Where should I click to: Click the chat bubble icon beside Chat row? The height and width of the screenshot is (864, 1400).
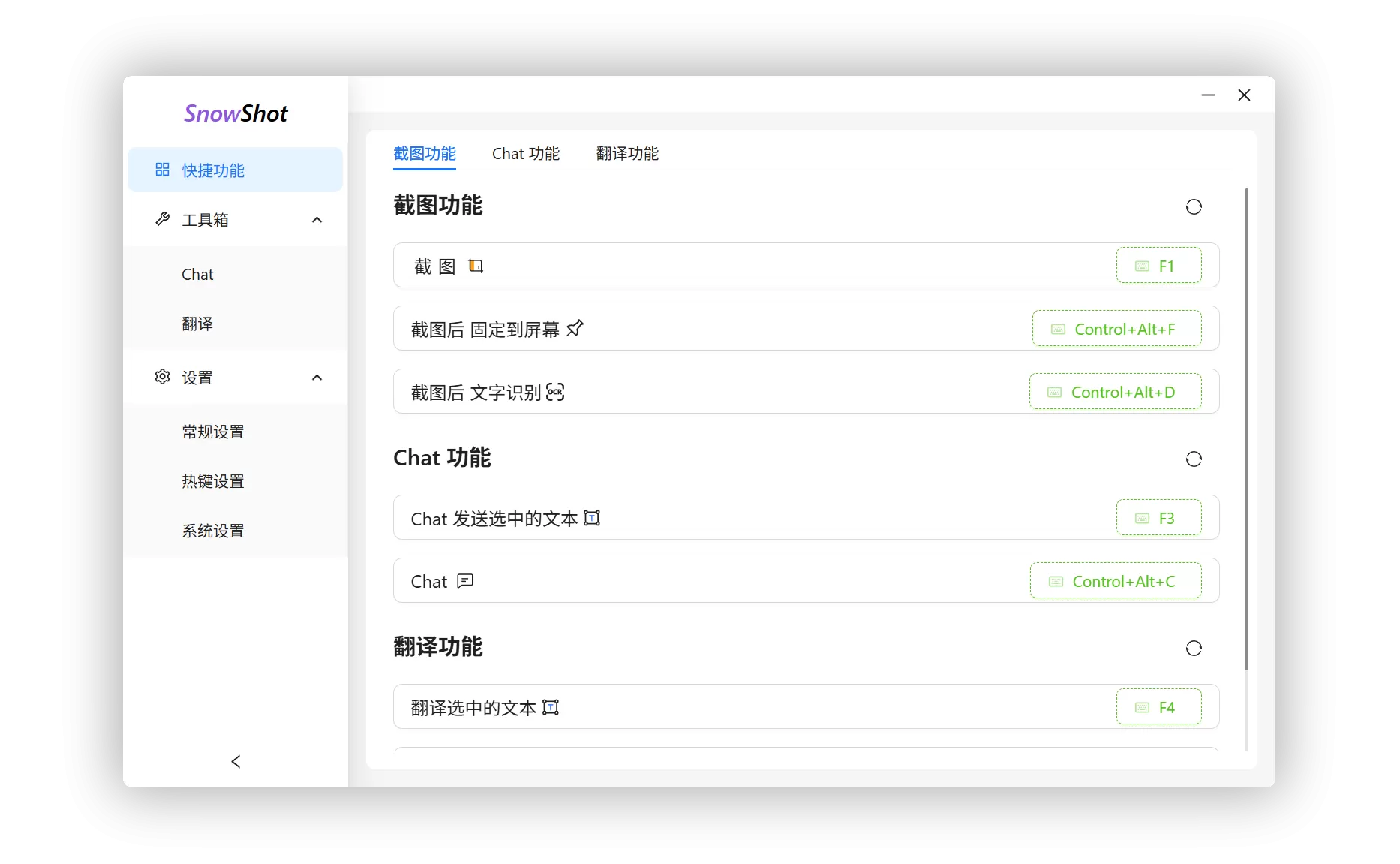click(465, 580)
